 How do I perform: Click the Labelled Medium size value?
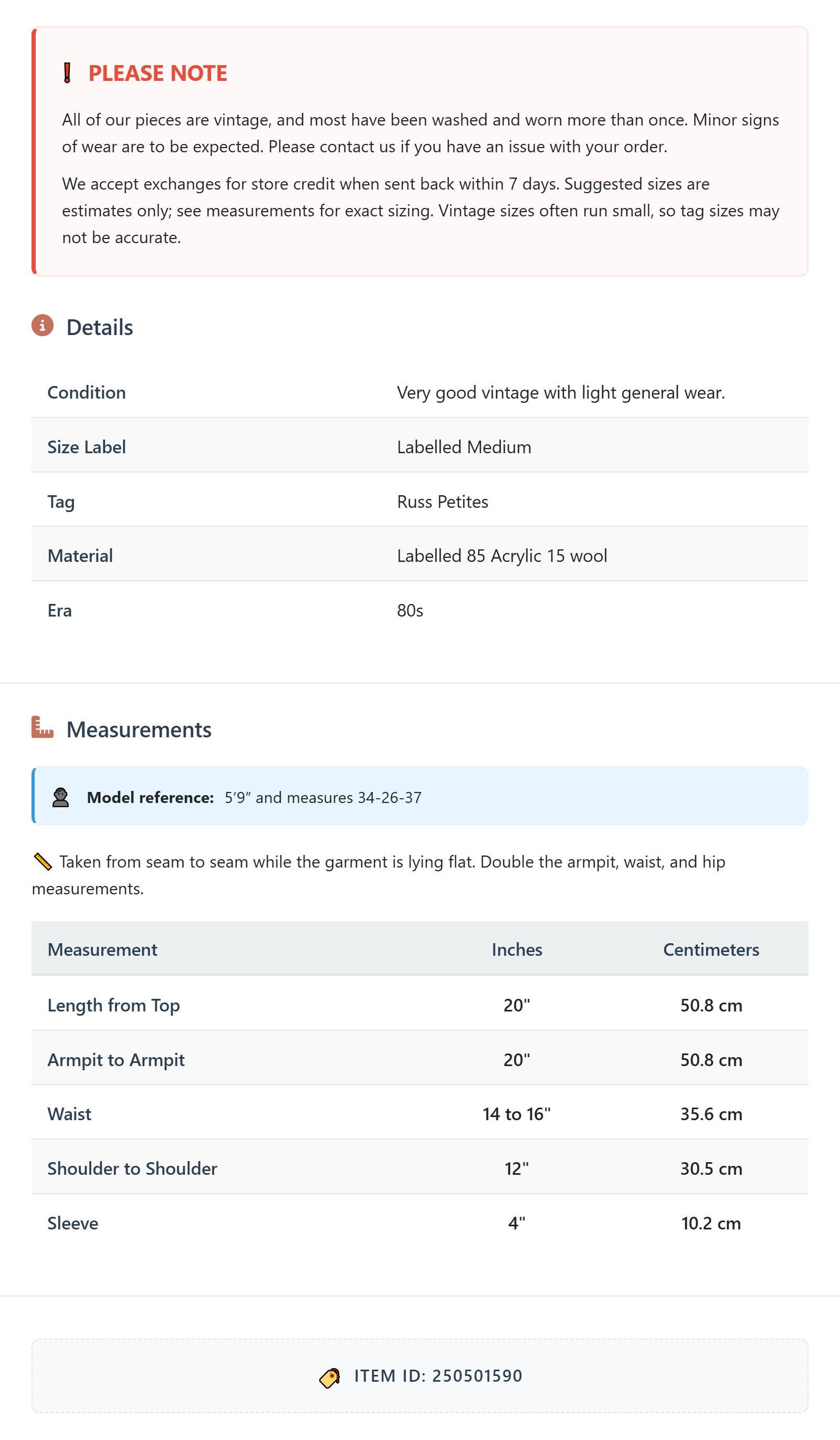pos(464,447)
